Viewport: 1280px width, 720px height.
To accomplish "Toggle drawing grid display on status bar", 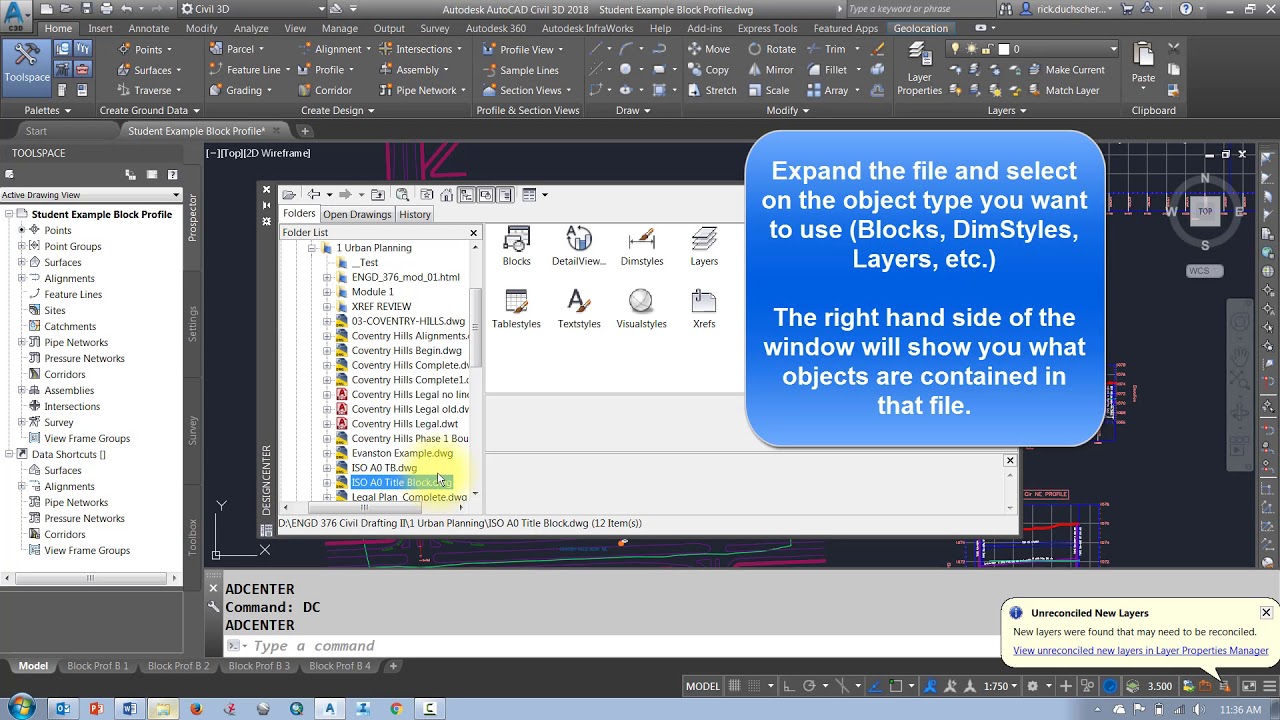I will [736, 686].
